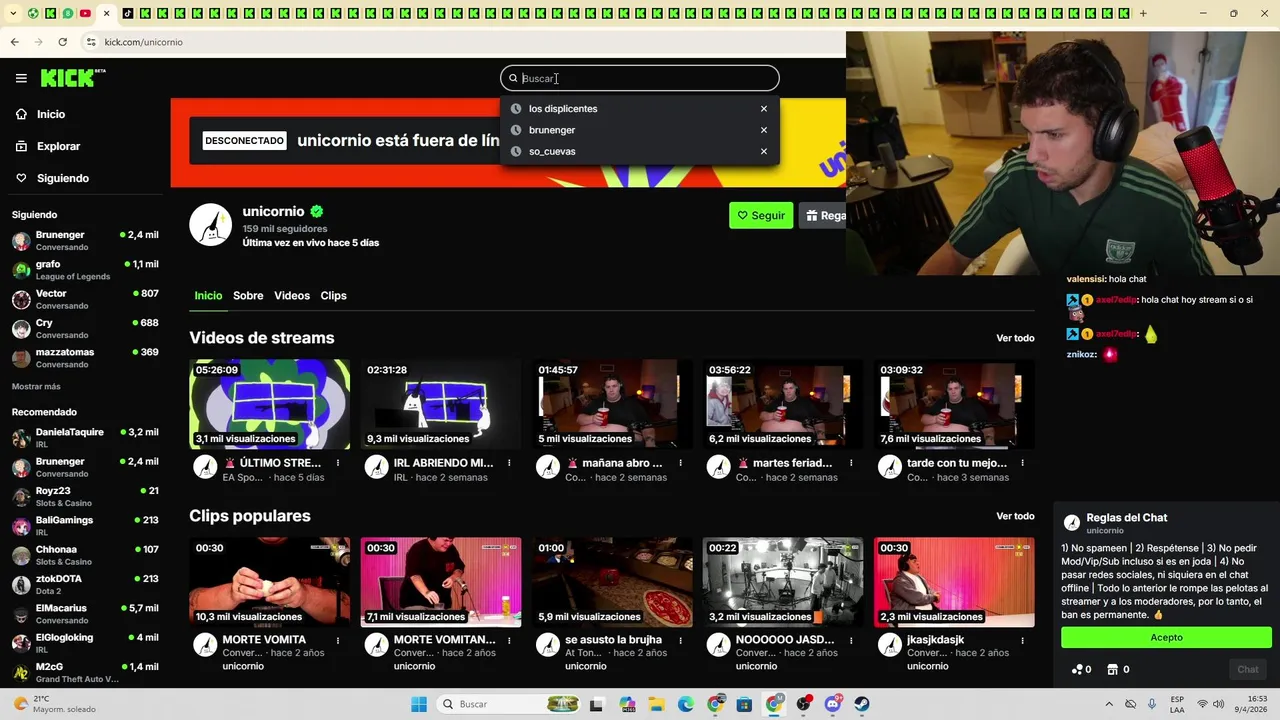This screenshot has height=720, width=1280.
Task: Open options for 'NOOOOOO JASD...' clip
Action: [x=851, y=640]
